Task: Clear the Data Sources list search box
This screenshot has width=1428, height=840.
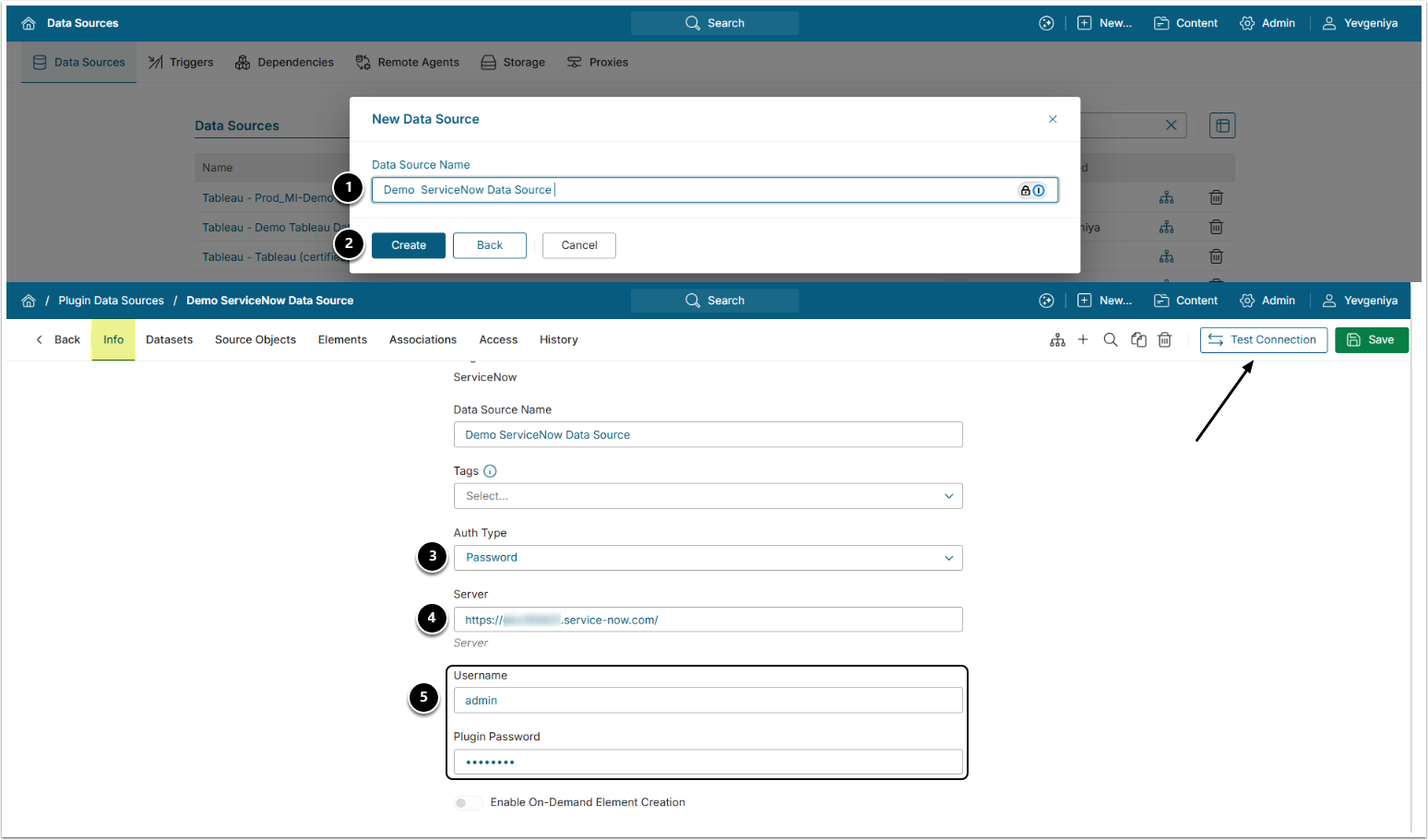Action: [x=1171, y=125]
